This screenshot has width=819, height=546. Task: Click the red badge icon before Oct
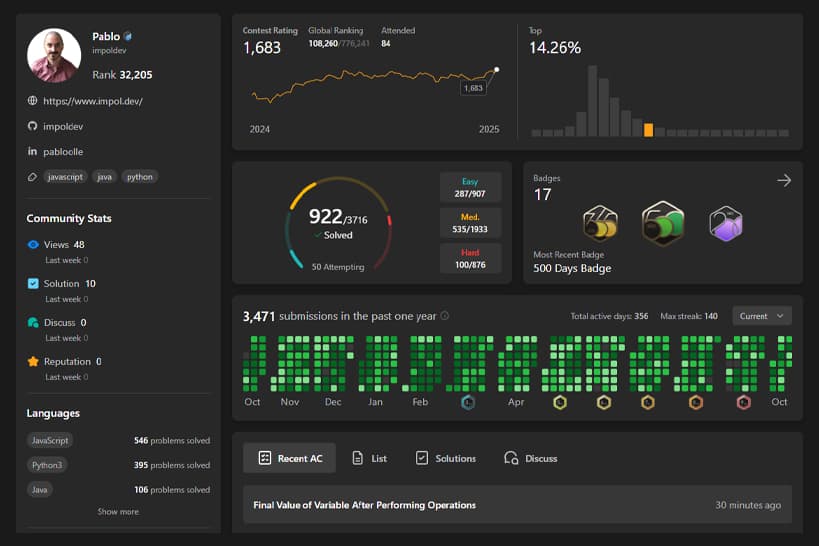(x=743, y=402)
